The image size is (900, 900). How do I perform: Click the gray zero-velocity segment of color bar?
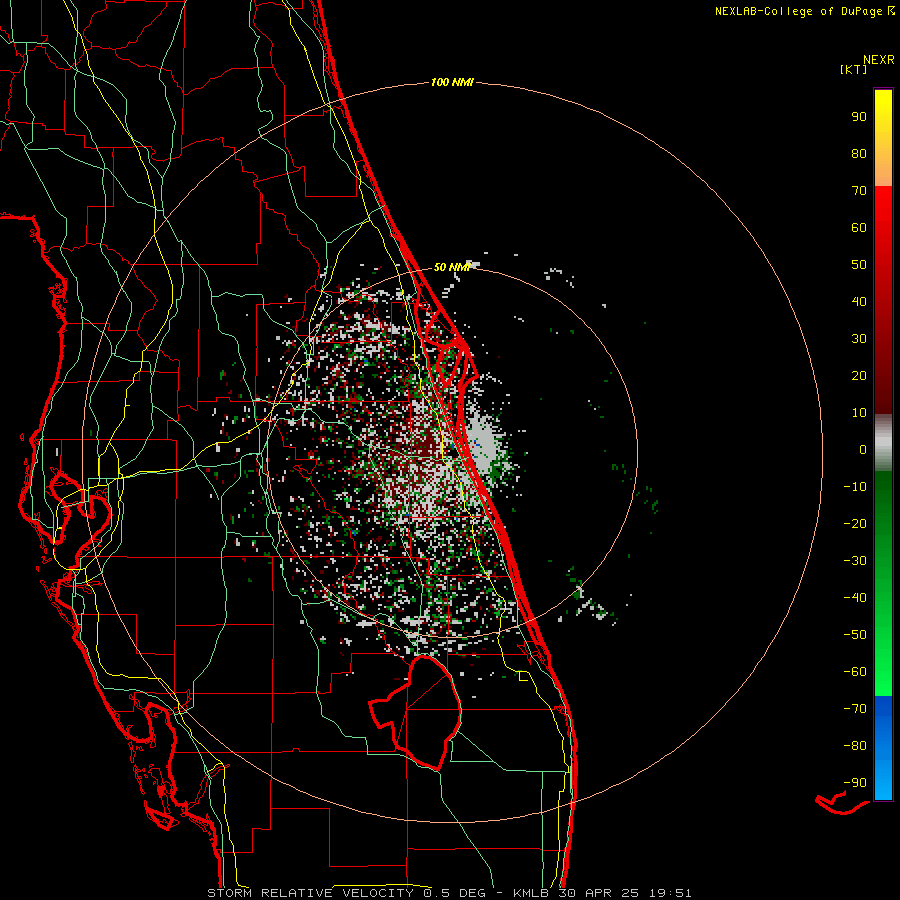(883, 443)
